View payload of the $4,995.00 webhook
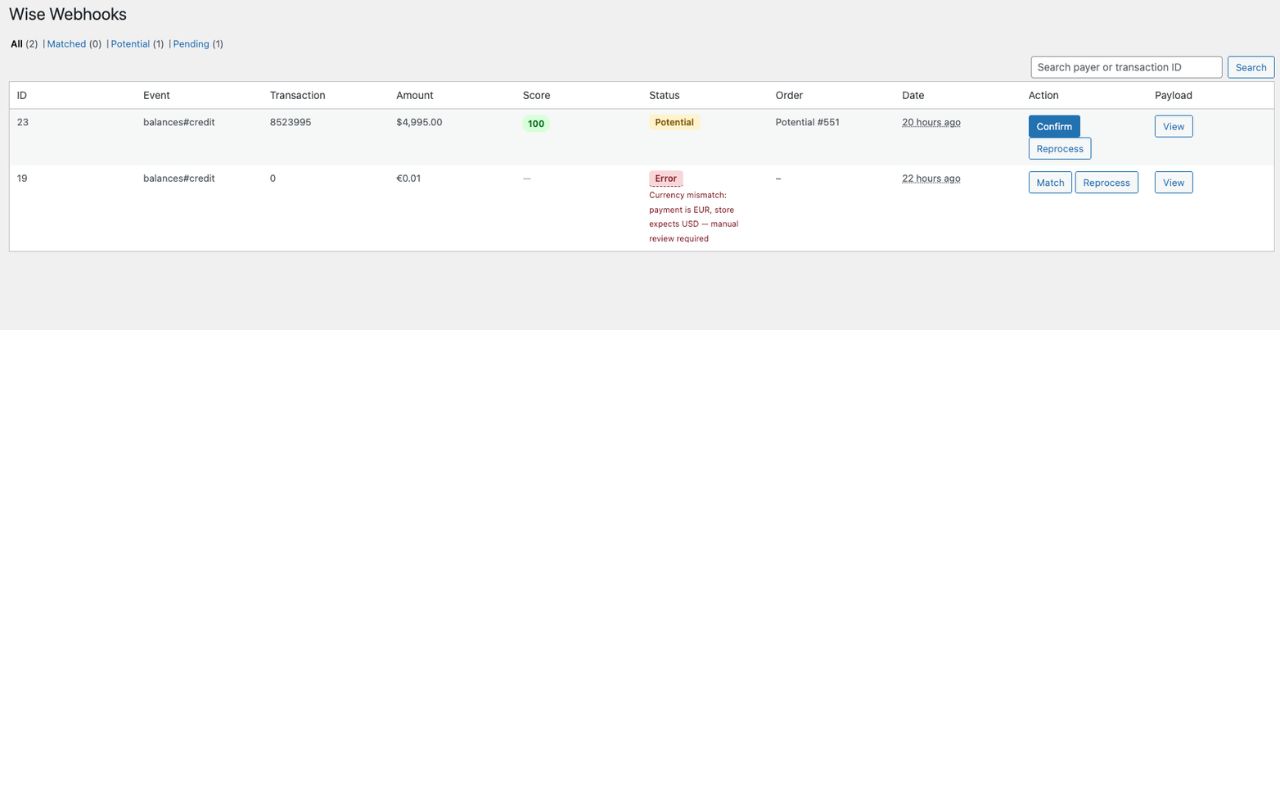Image resolution: width=1280 pixels, height=800 pixels. click(x=1174, y=127)
